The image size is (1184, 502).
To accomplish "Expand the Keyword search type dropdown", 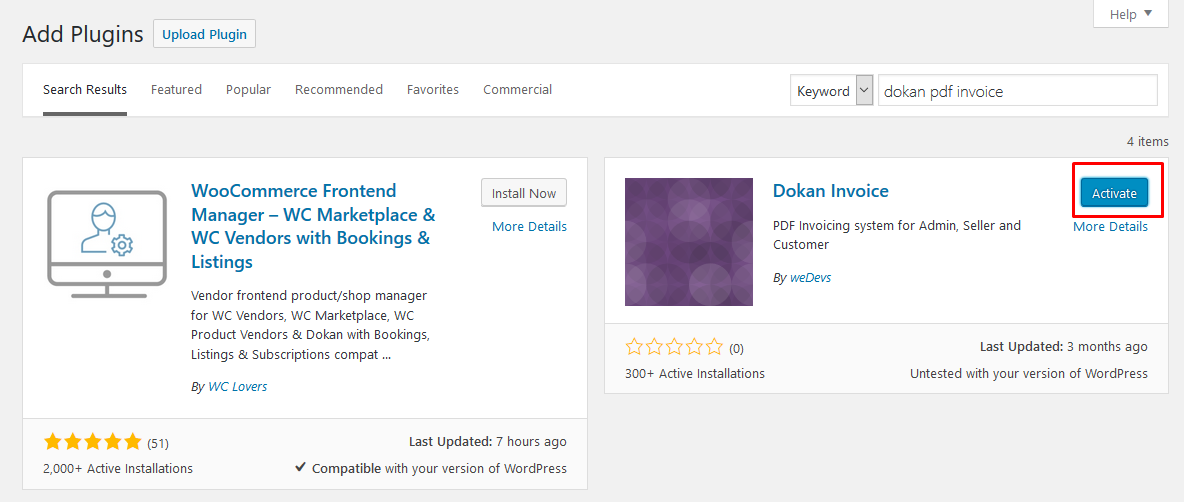I will coord(832,91).
